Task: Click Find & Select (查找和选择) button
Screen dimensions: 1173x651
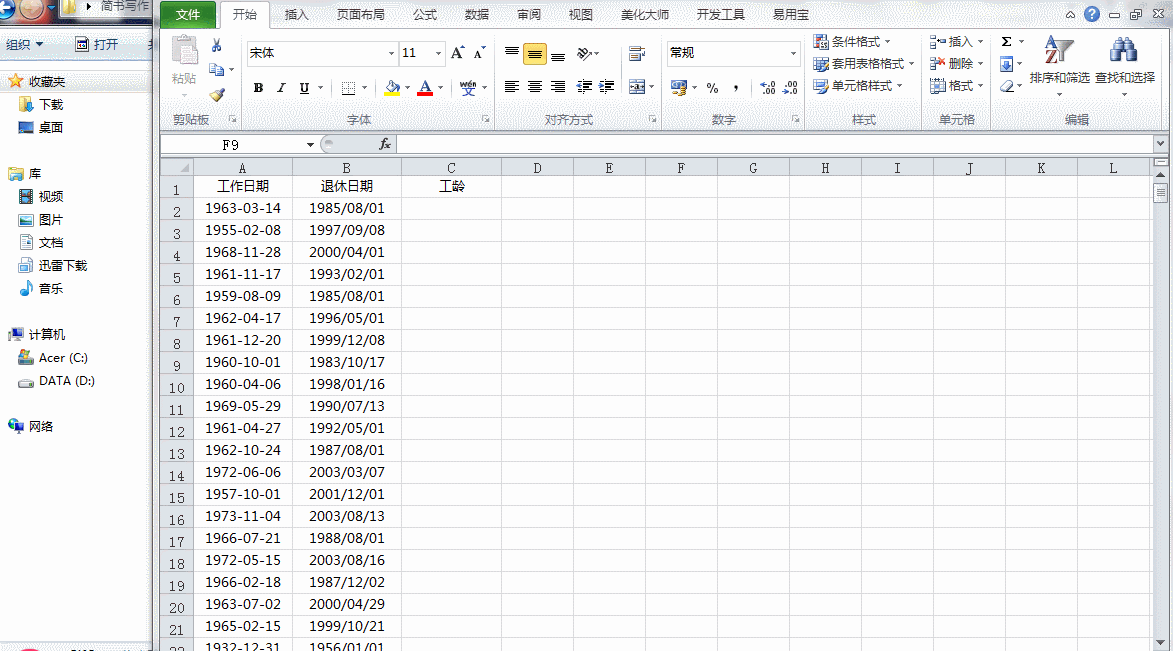Action: (x=1124, y=66)
